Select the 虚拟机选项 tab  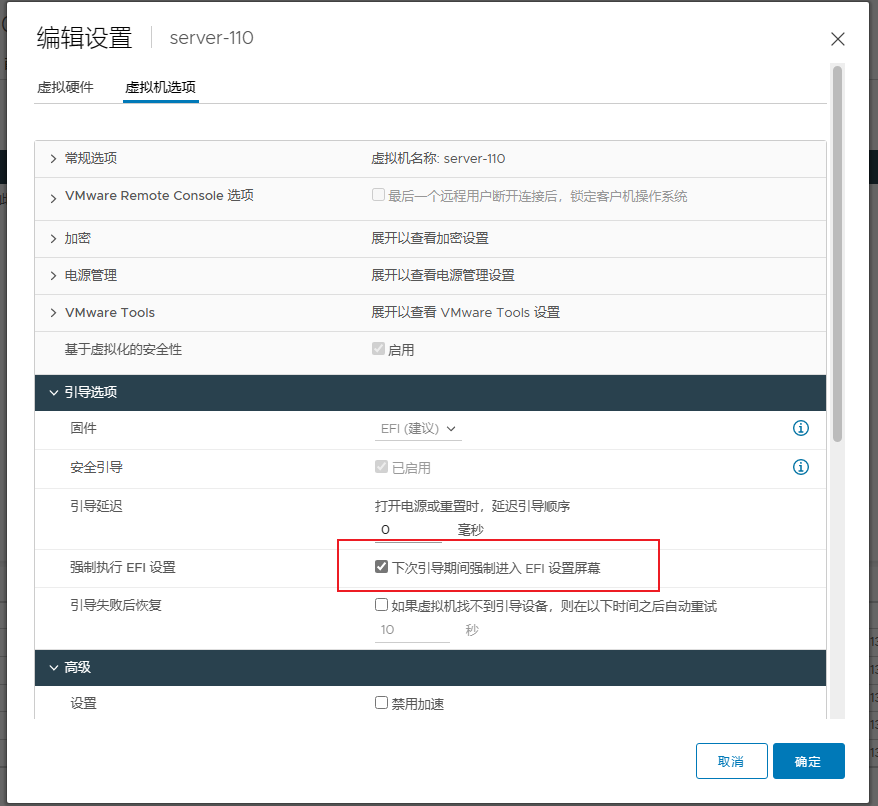tap(160, 88)
